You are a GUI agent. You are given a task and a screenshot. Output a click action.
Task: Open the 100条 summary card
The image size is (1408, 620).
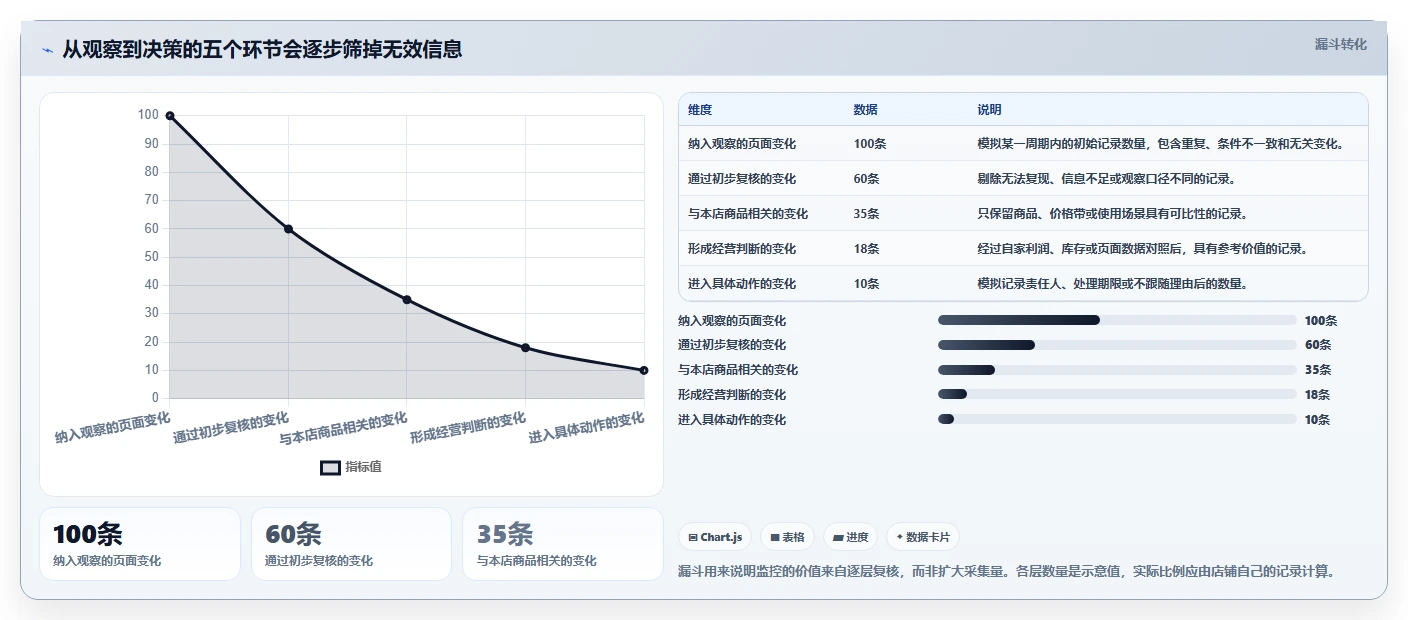pyautogui.click(x=140, y=544)
